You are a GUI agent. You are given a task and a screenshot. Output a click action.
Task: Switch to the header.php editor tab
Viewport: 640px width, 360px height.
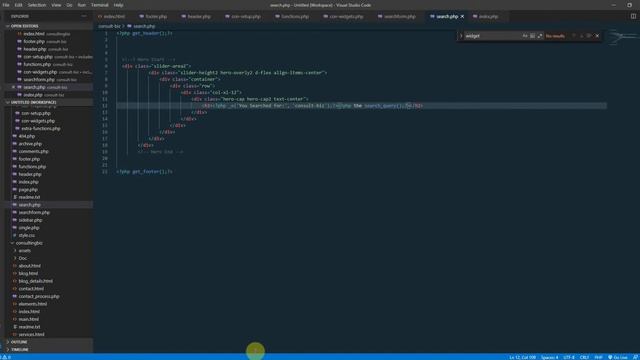196,16
